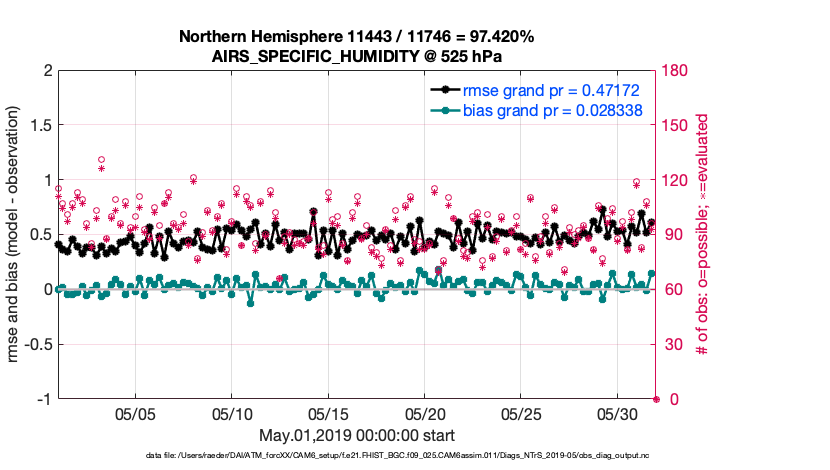This screenshot has height=470, width=830.
Task: Click the black rmse legend line marker
Action: (x=446, y=90)
